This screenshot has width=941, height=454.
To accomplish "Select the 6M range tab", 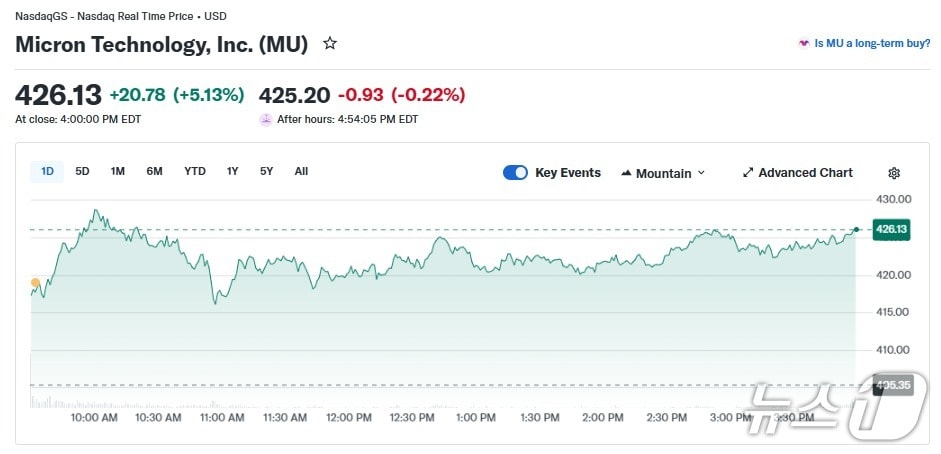I will pos(154,171).
